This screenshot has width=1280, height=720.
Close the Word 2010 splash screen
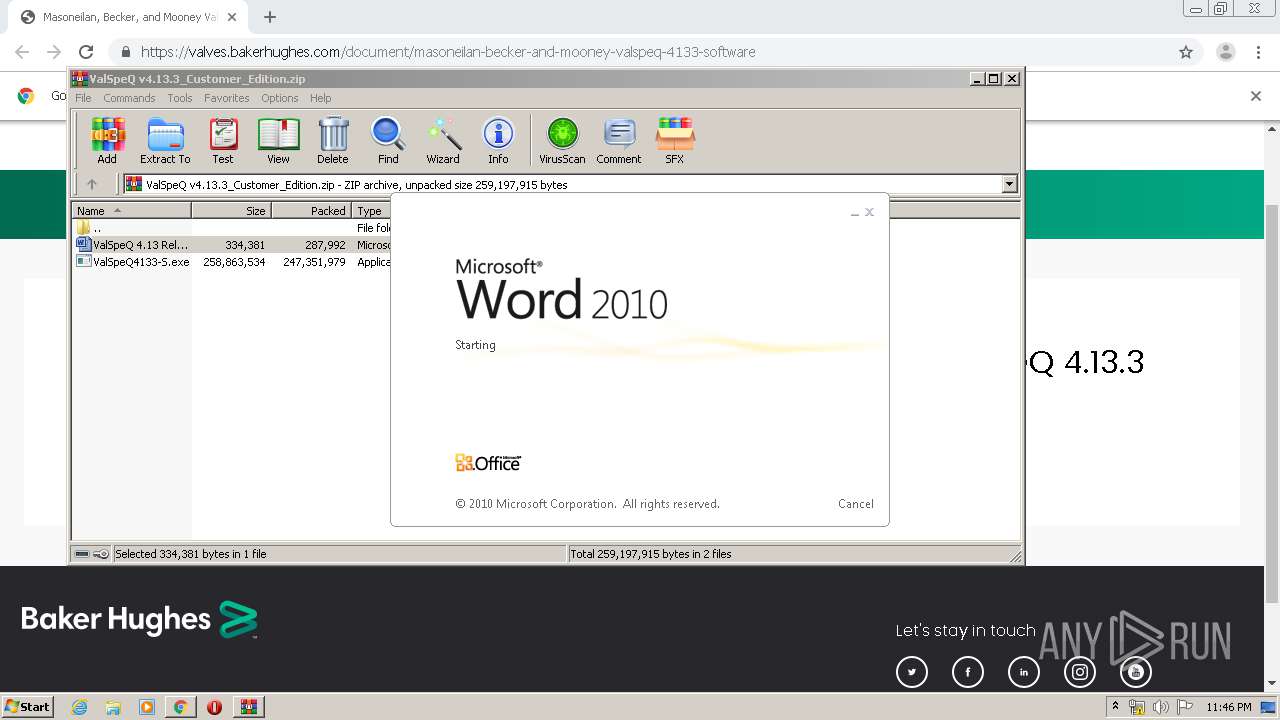point(869,212)
